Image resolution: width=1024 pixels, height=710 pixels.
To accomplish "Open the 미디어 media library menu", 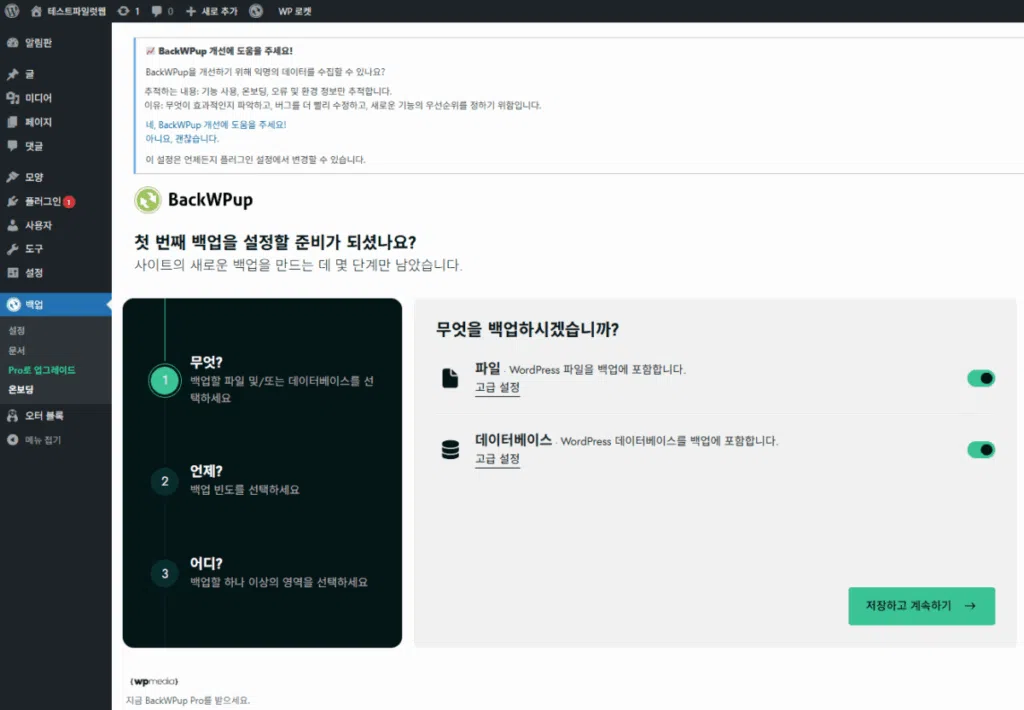I will tap(38, 98).
